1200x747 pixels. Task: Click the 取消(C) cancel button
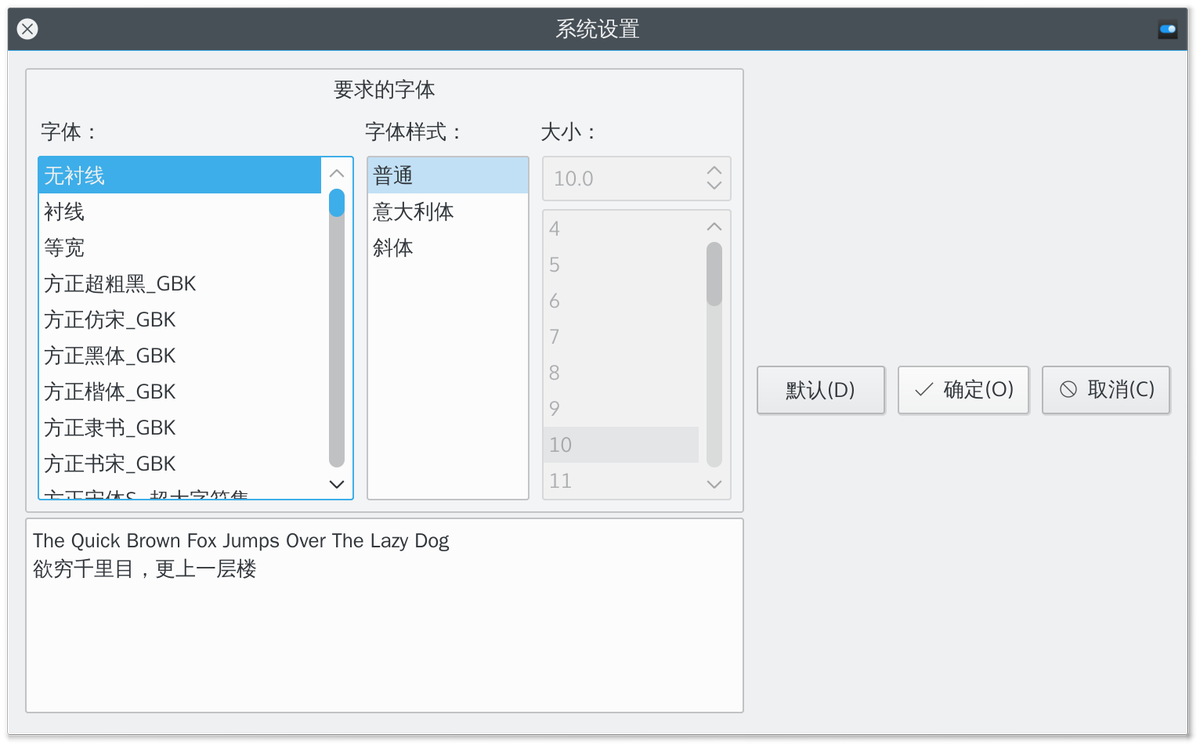click(1106, 390)
